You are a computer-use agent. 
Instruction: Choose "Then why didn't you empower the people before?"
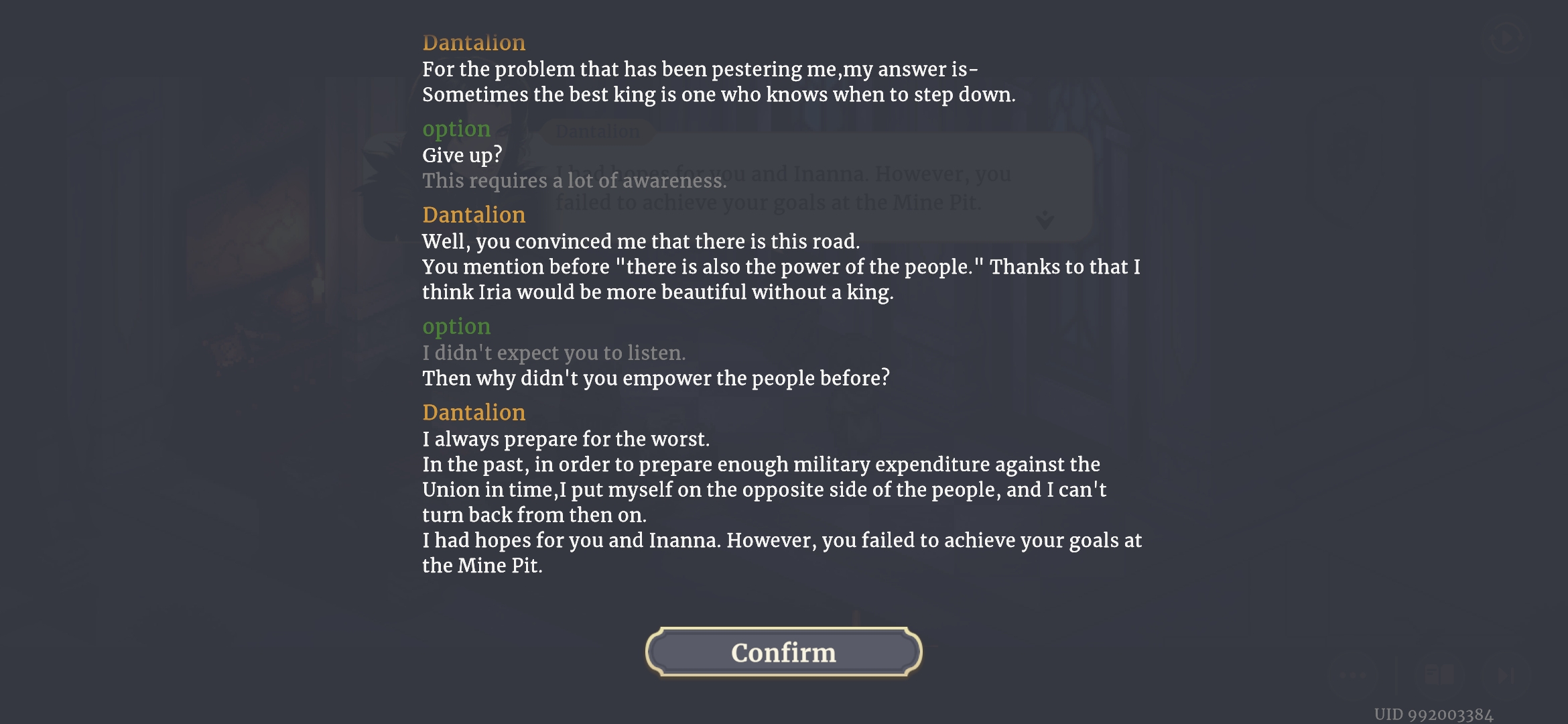point(655,378)
